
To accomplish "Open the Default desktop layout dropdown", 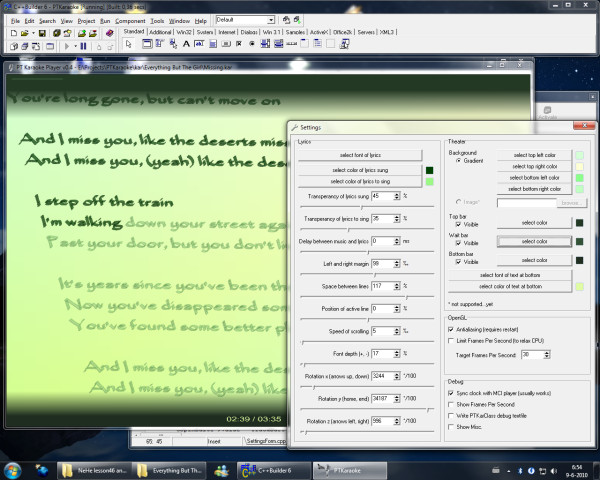I will point(273,19).
